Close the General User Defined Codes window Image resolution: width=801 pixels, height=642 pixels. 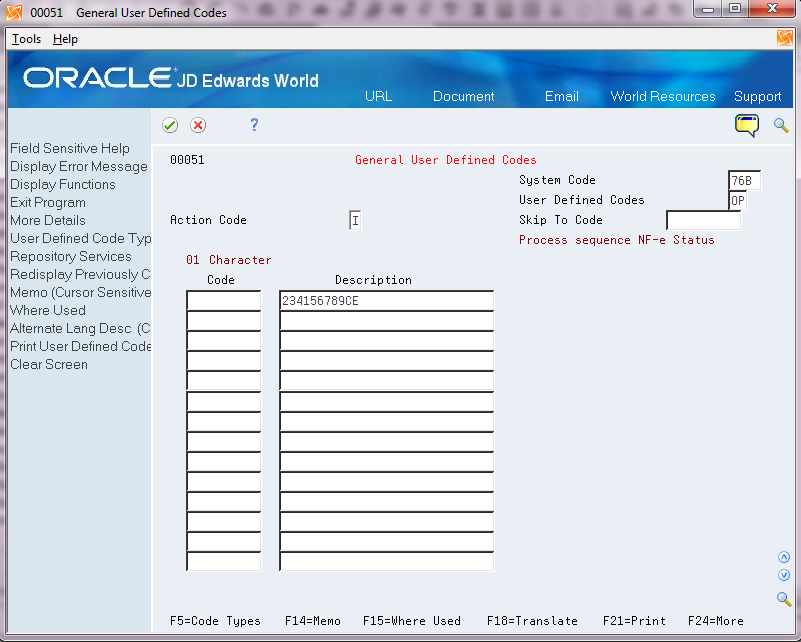[772, 9]
